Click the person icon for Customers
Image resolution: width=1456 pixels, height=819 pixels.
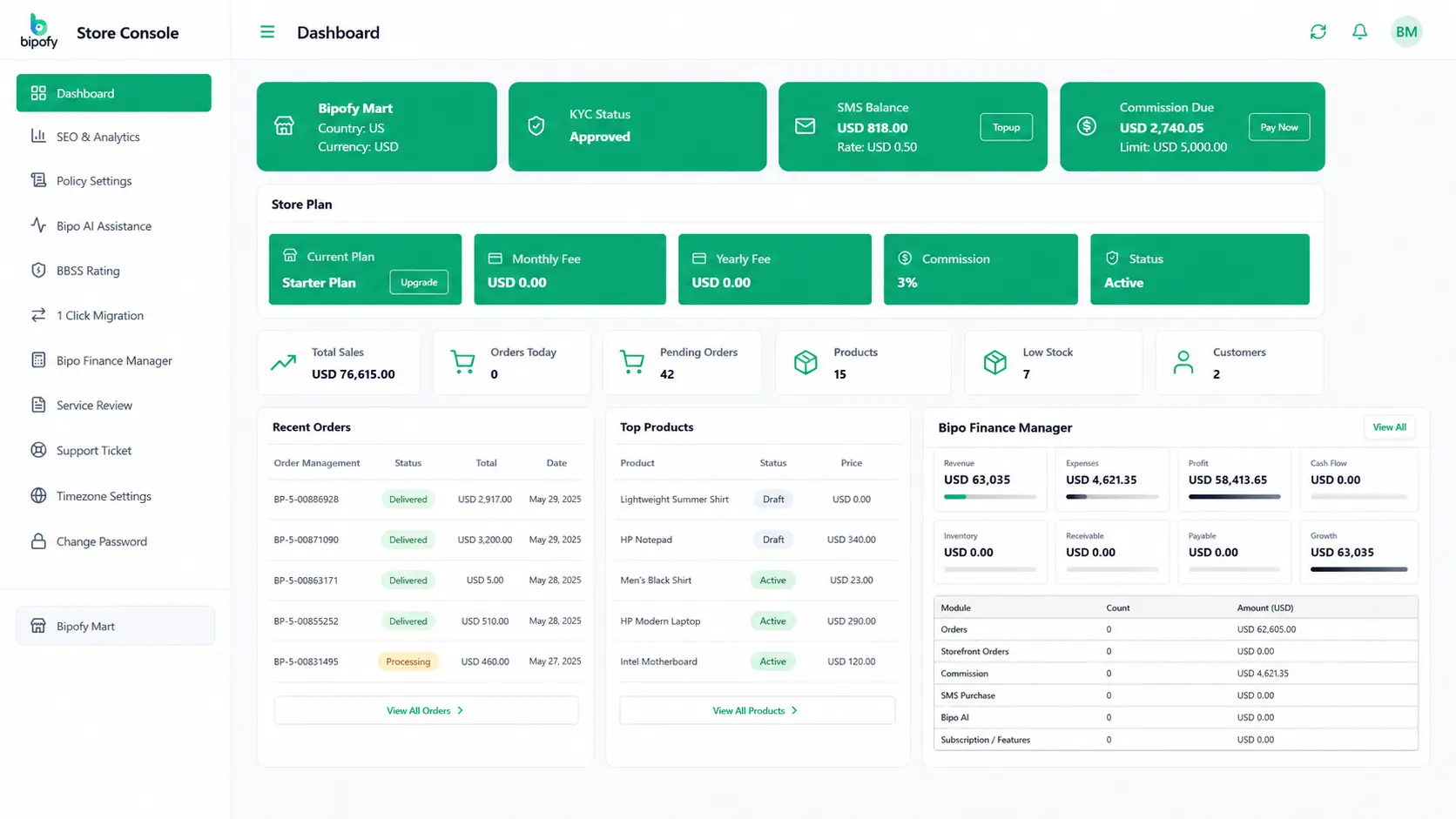coord(1183,362)
